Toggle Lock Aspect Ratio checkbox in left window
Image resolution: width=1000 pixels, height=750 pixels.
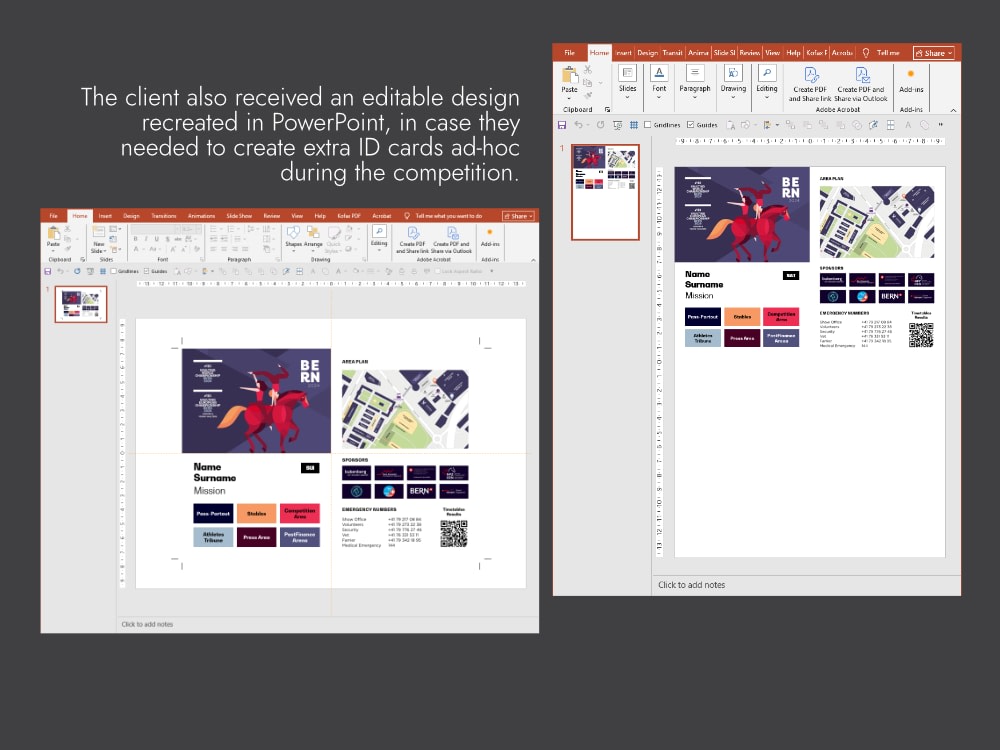(438, 271)
